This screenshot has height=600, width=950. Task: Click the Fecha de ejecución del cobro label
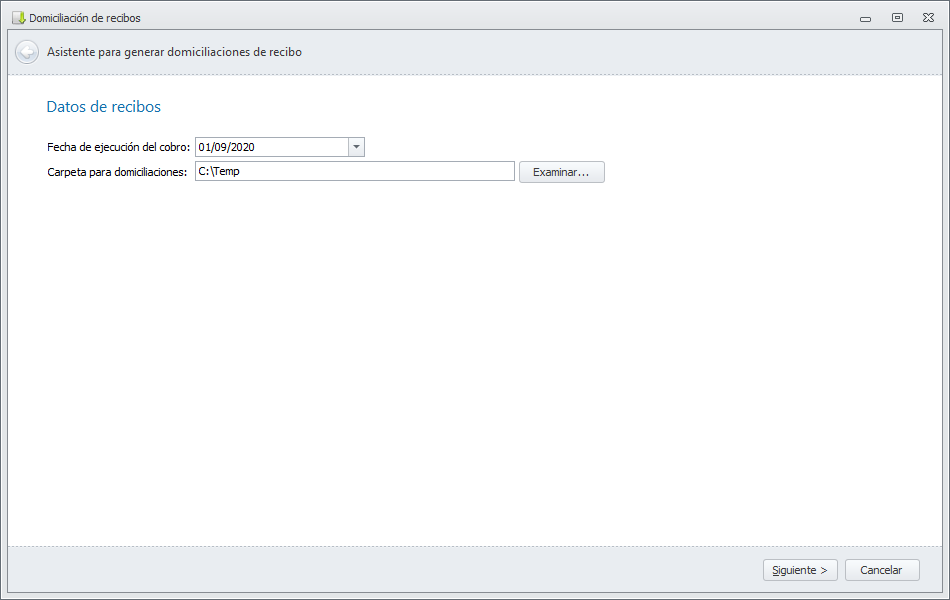[x=119, y=147]
